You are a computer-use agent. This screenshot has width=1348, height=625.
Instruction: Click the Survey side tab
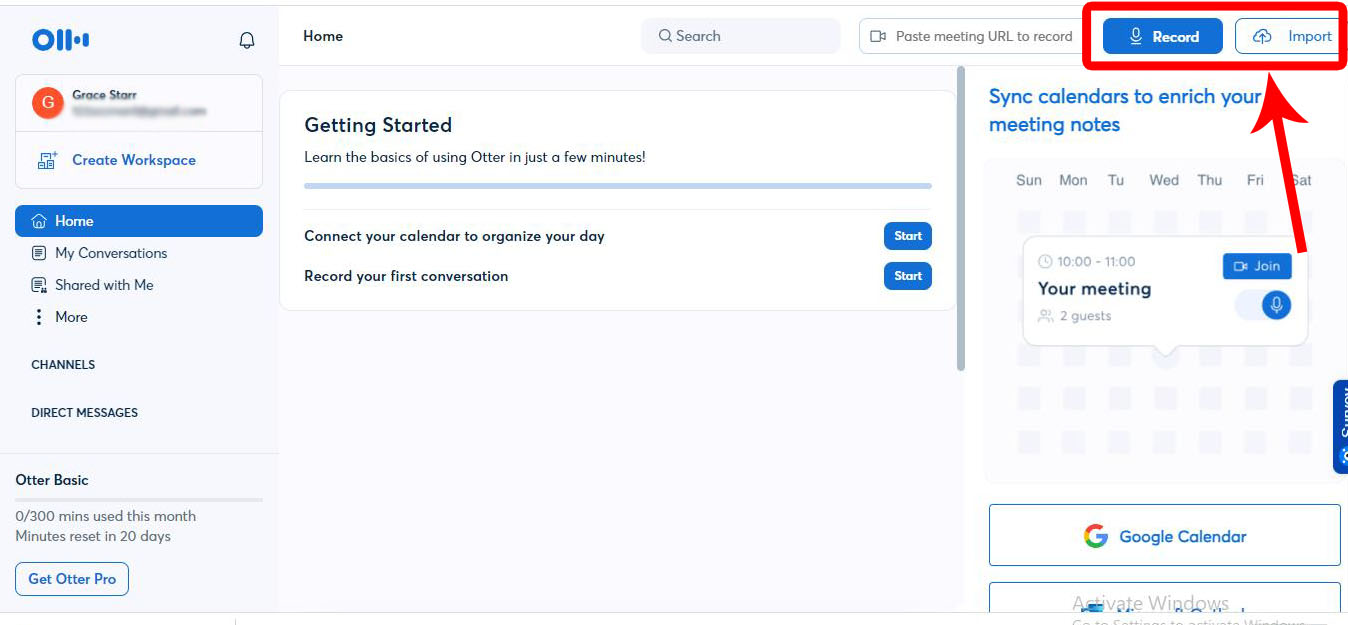[1341, 426]
